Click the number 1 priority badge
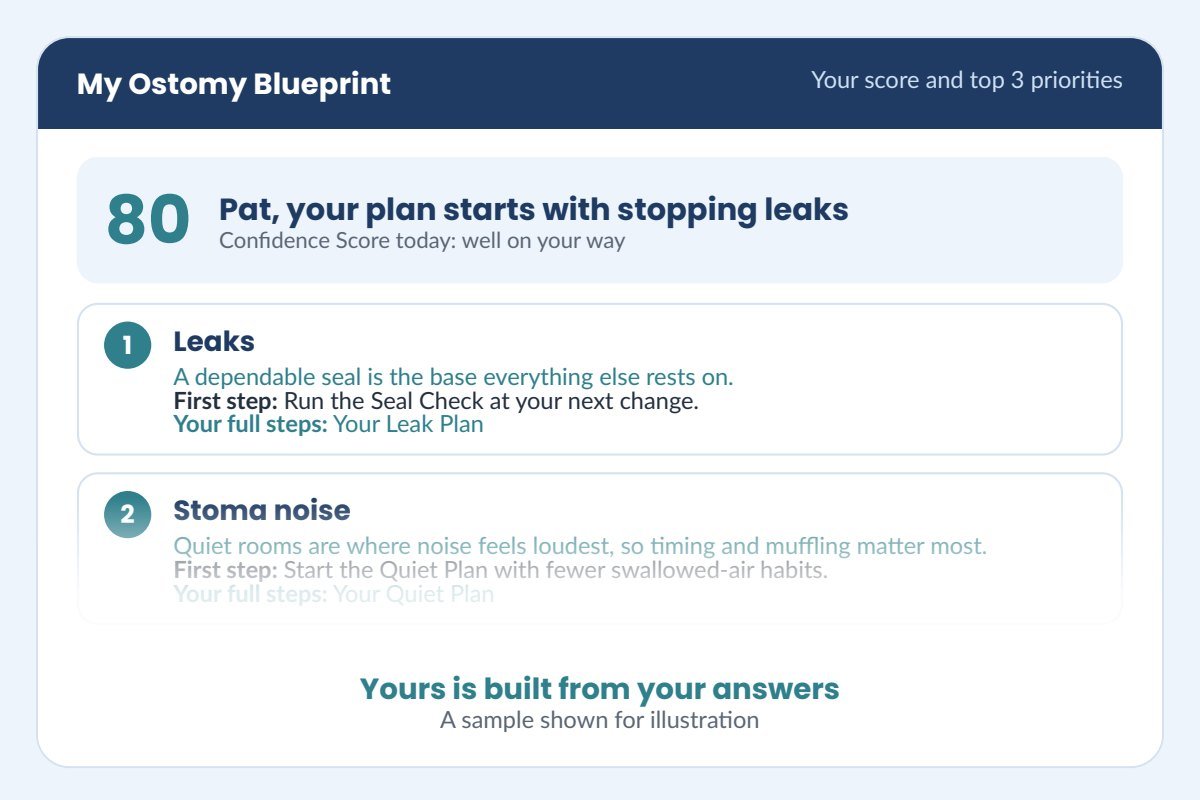Viewport: 1200px width, 800px height. (x=127, y=345)
